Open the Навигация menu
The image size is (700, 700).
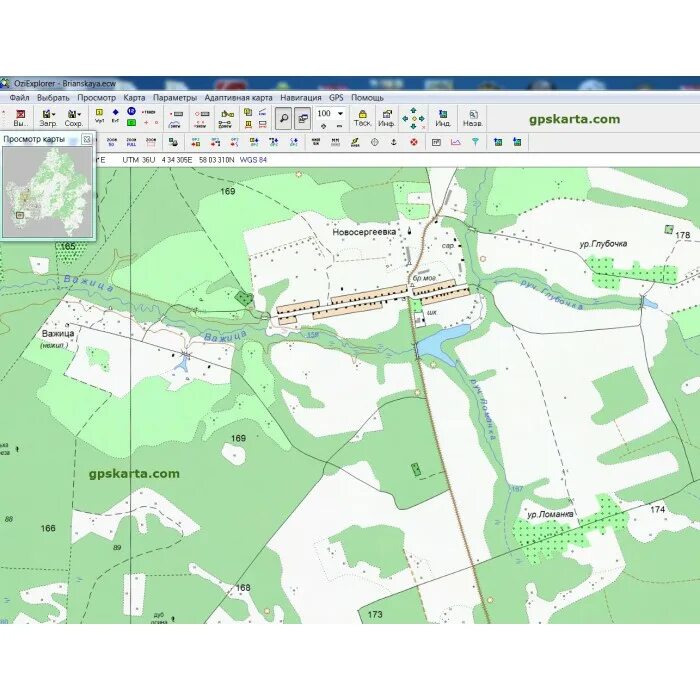coord(300,97)
